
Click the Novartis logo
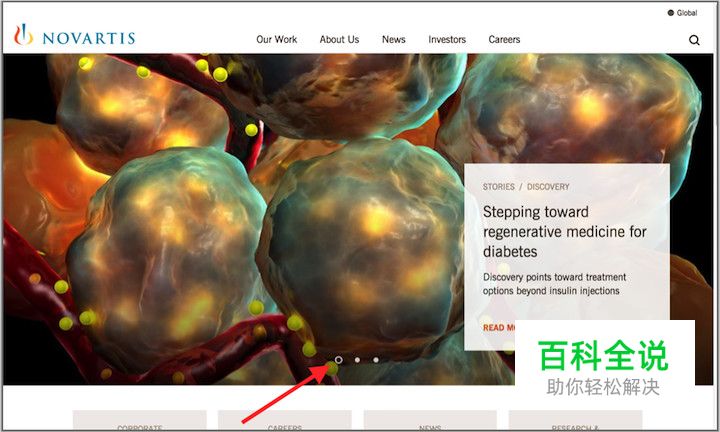click(x=74, y=35)
